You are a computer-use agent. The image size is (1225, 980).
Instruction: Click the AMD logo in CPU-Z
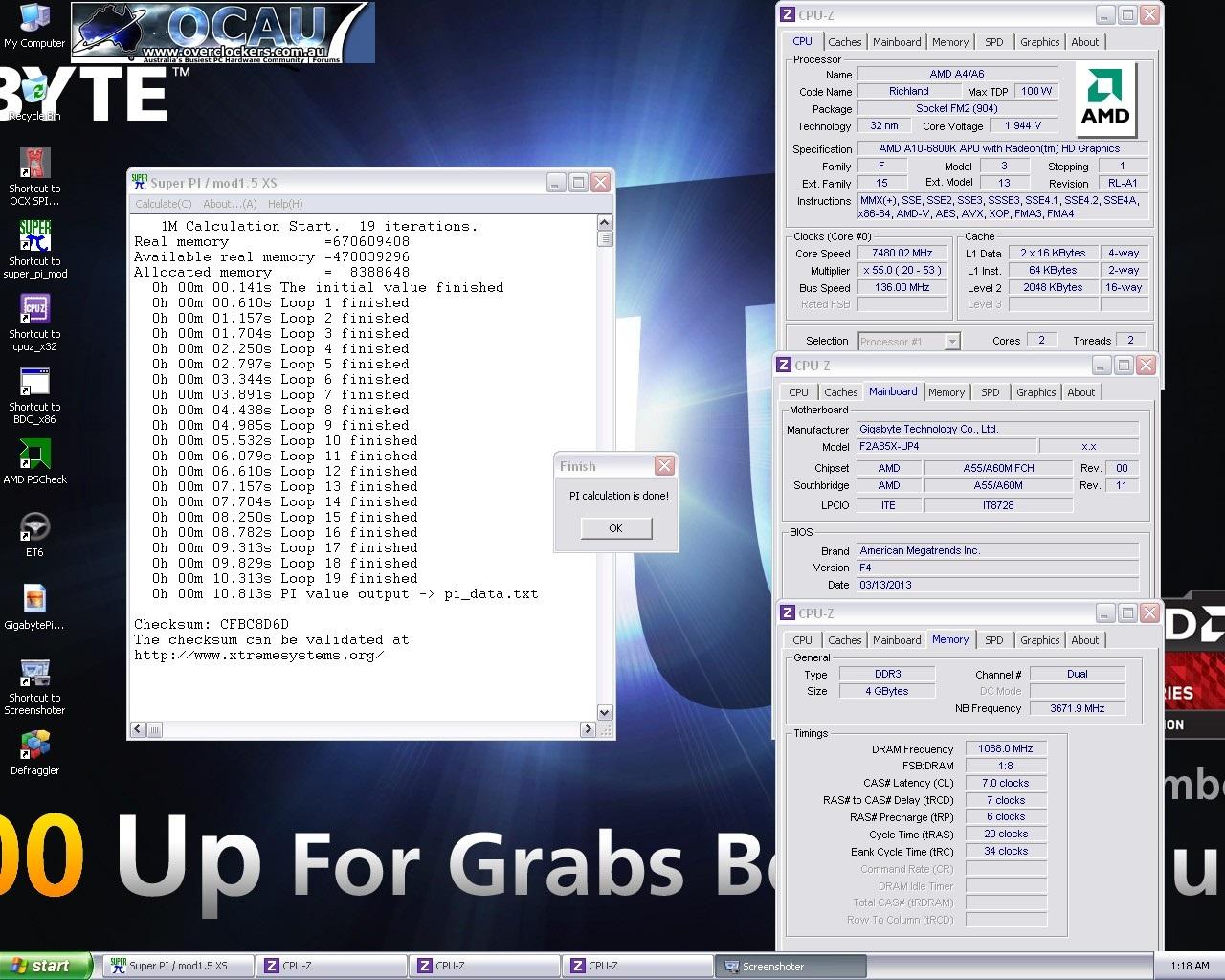tap(1105, 100)
